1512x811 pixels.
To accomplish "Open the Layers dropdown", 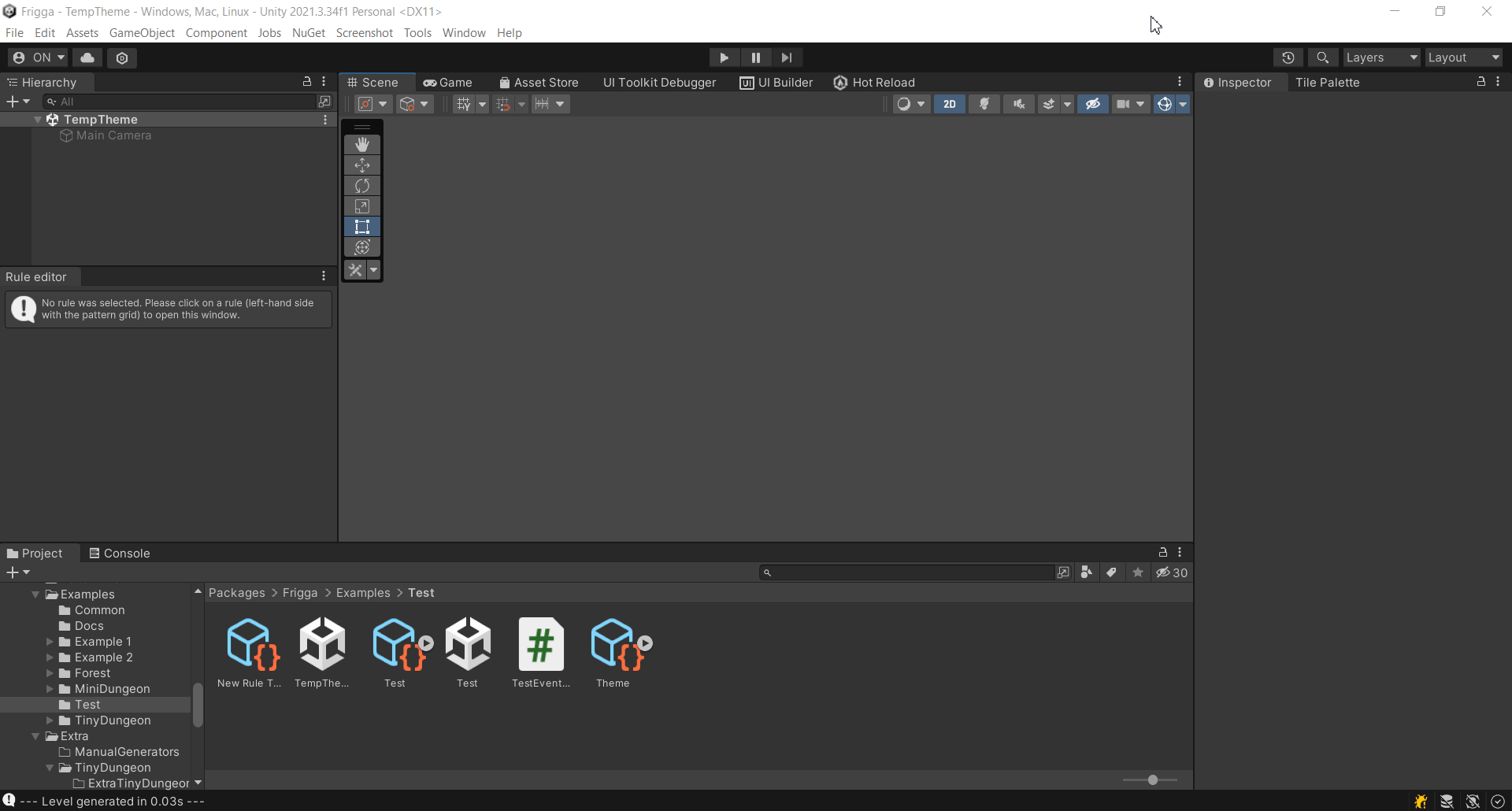I will 1381,57.
